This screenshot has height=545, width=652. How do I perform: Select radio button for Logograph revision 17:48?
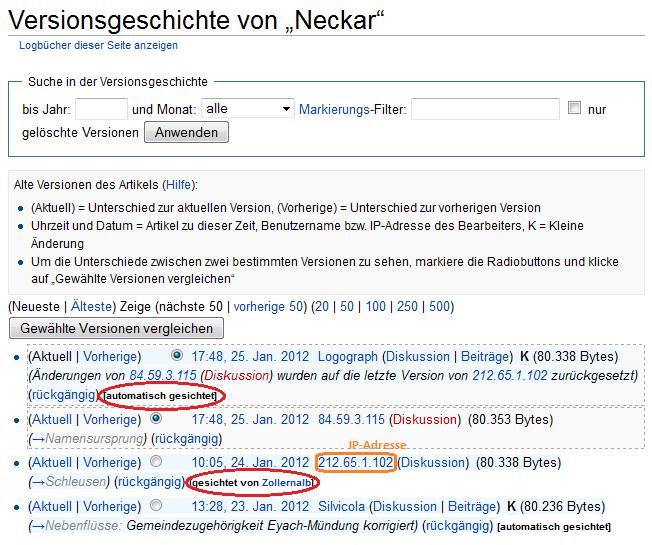pos(177,355)
